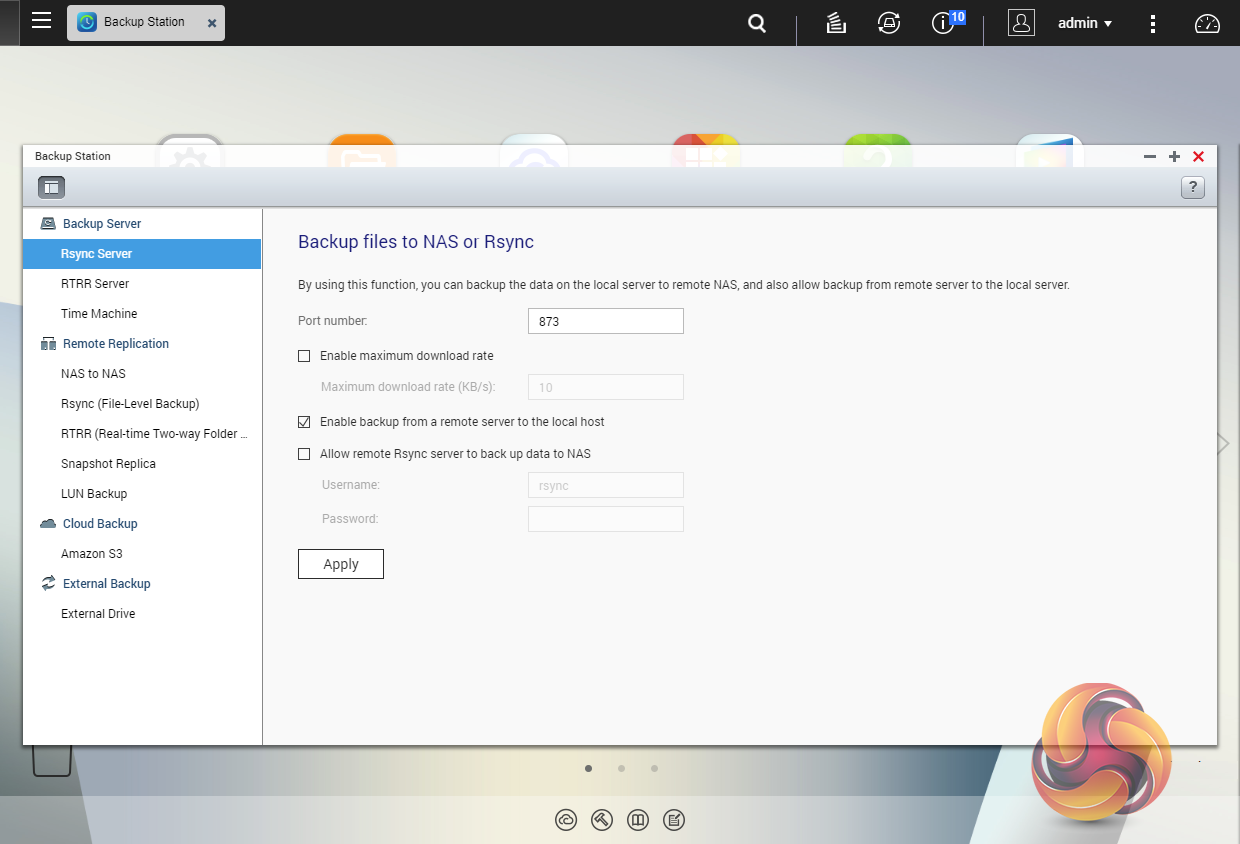Image resolution: width=1240 pixels, height=844 pixels.
Task: Click the user profile avatar icon
Action: [x=1021, y=23]
